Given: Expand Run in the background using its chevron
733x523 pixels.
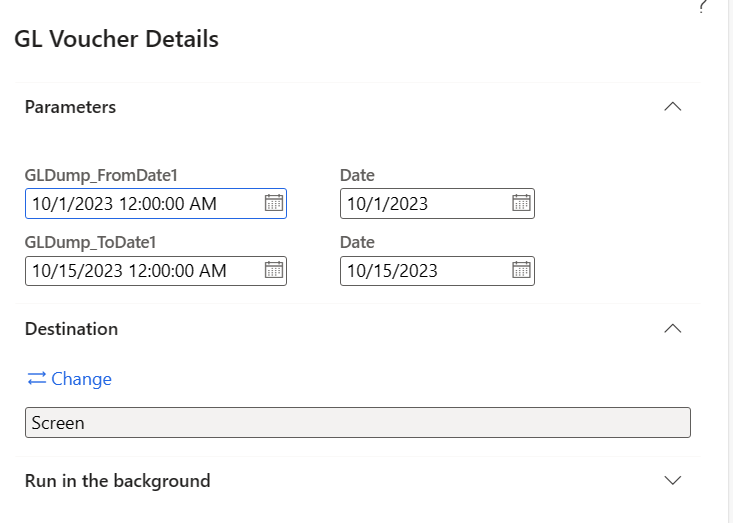Looking at the screenshot, I should (x=673, y=480).
